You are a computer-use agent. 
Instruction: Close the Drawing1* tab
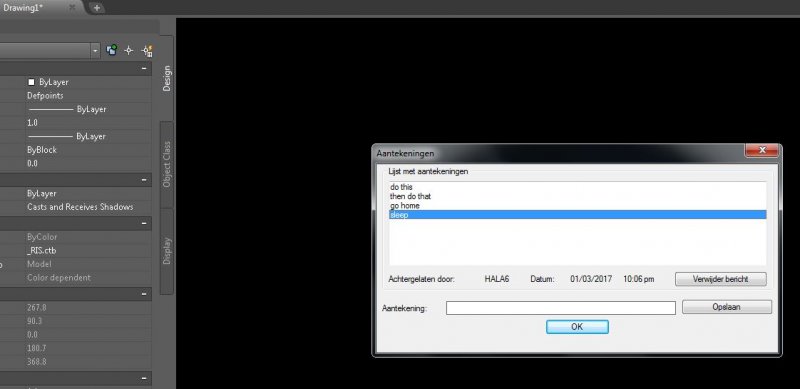(72, 7)
